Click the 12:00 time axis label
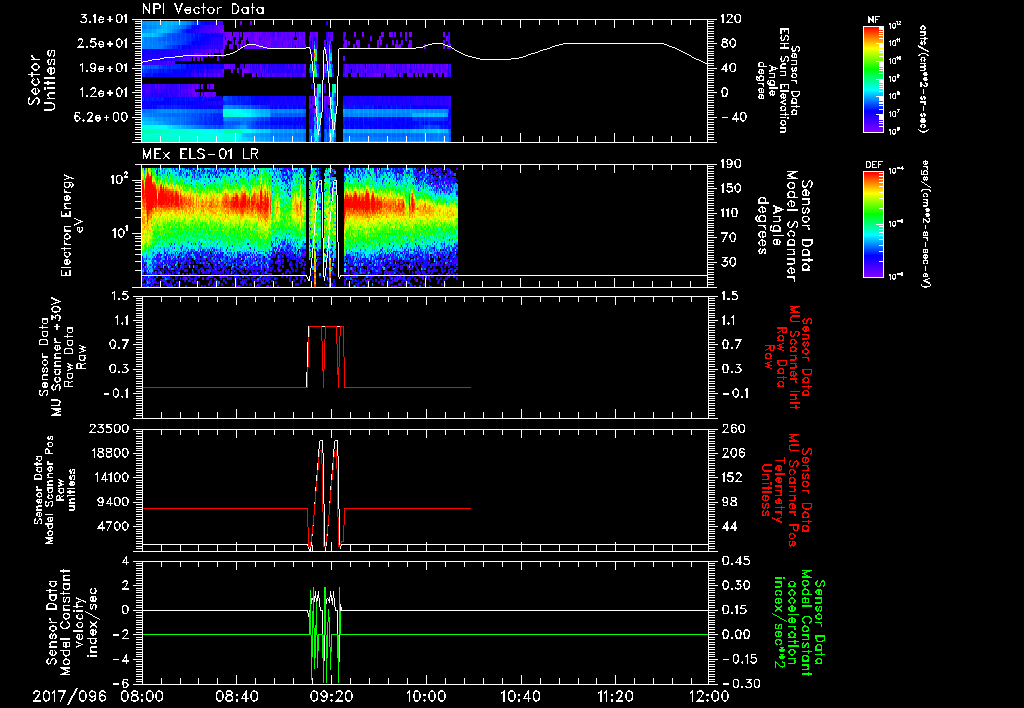The width and height of the screenshot is (1024, 708). point(709,697)
